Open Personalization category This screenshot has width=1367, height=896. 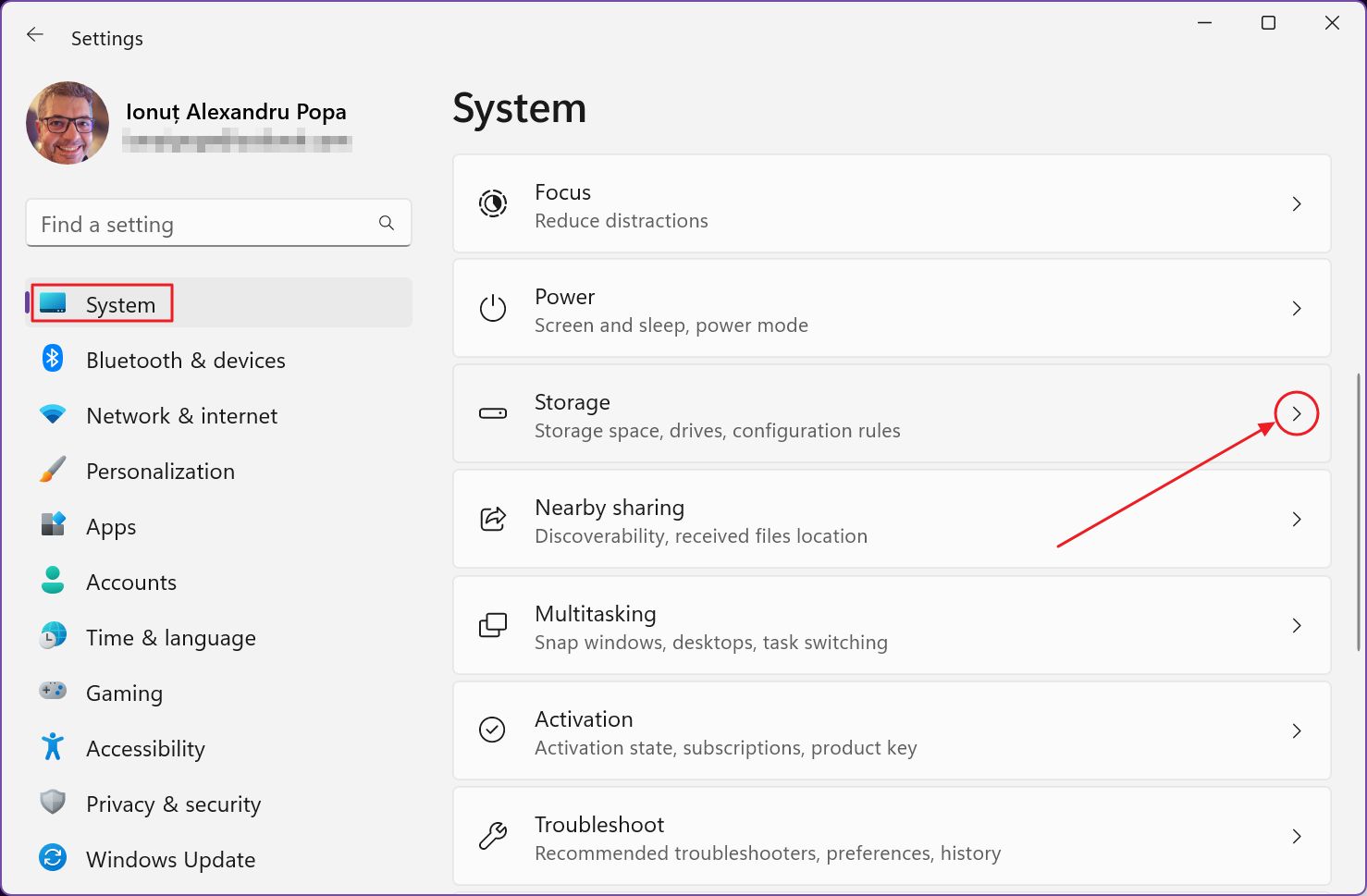click(x=160, y=472)
